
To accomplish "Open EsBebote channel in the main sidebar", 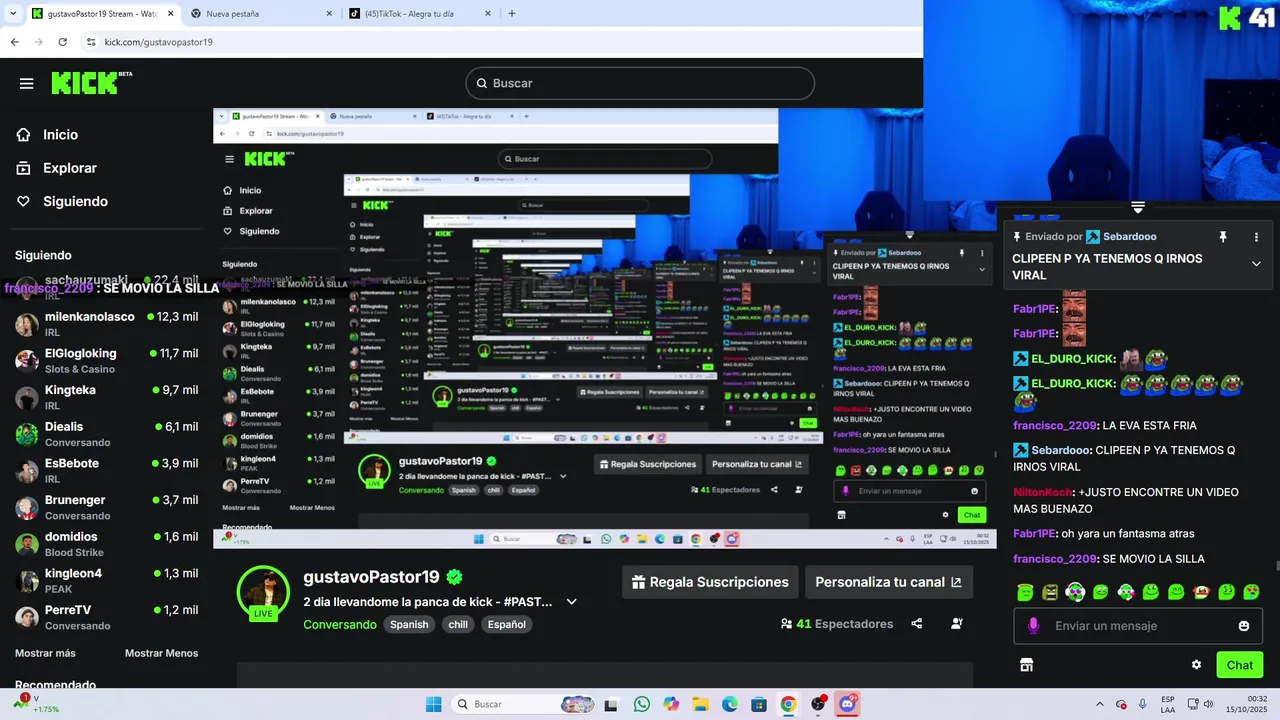I will point(107,471).
